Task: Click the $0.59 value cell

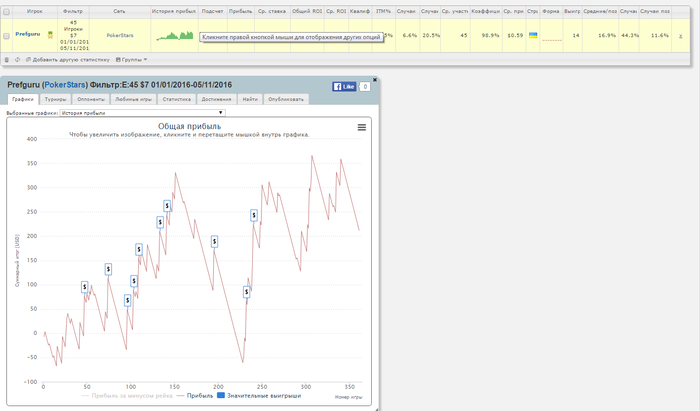Action: click(515, 35)
